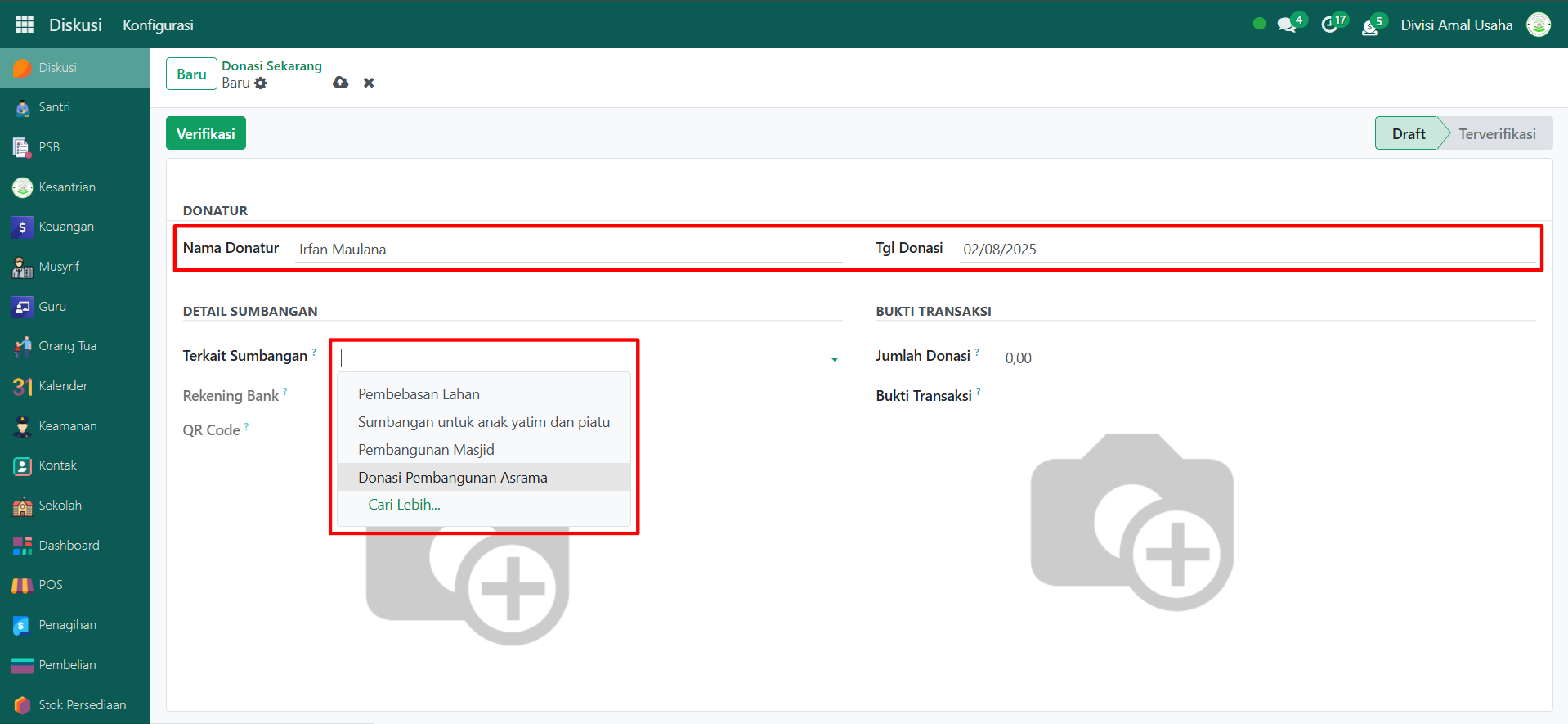This screenshot has width=1568, height=724.
Task: Open chat messages icon in top bar
Action: (x=1288, y=25)
